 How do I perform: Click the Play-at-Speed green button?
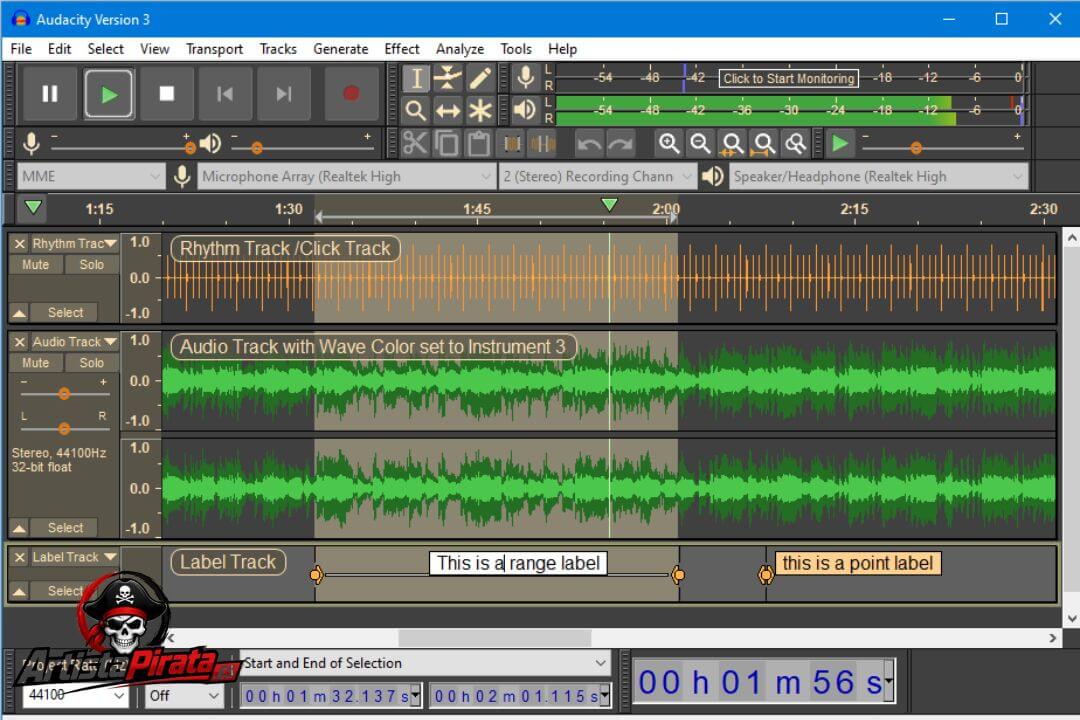[x=840, y=143]
